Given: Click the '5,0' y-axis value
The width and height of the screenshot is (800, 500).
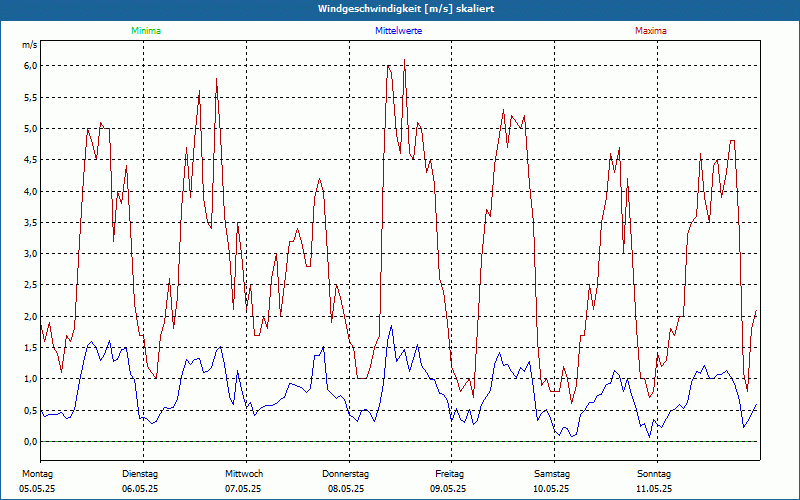Looking at the screenshot, I should 31,129.
